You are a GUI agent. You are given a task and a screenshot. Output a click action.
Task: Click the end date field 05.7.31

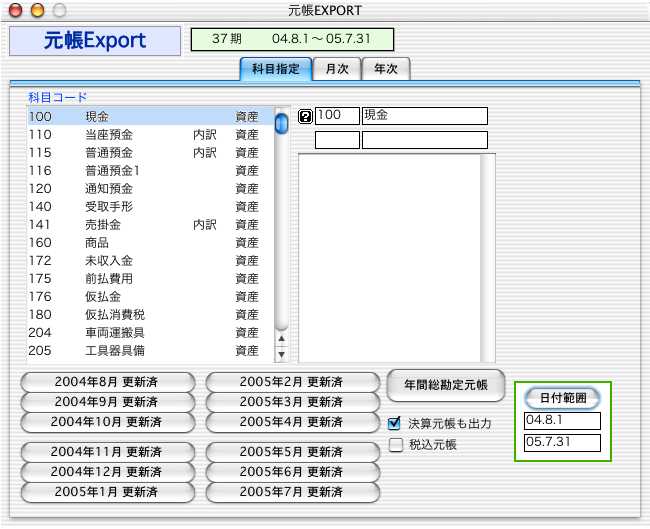[x=562, y=442]
